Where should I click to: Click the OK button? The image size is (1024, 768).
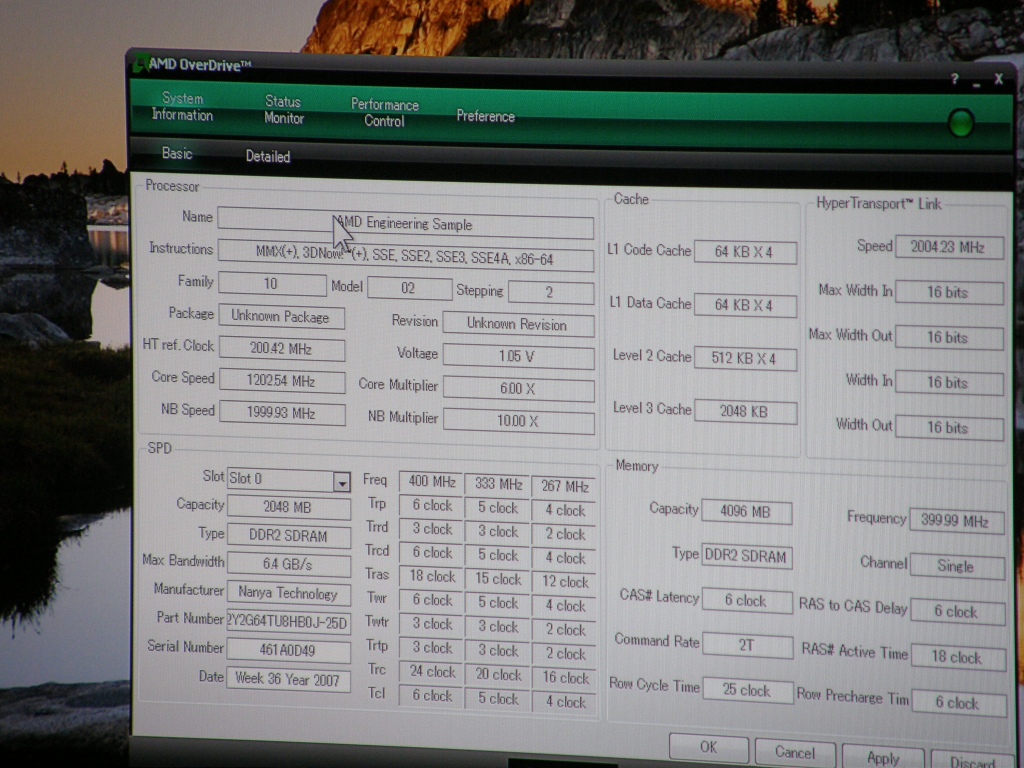coord(709,747)
